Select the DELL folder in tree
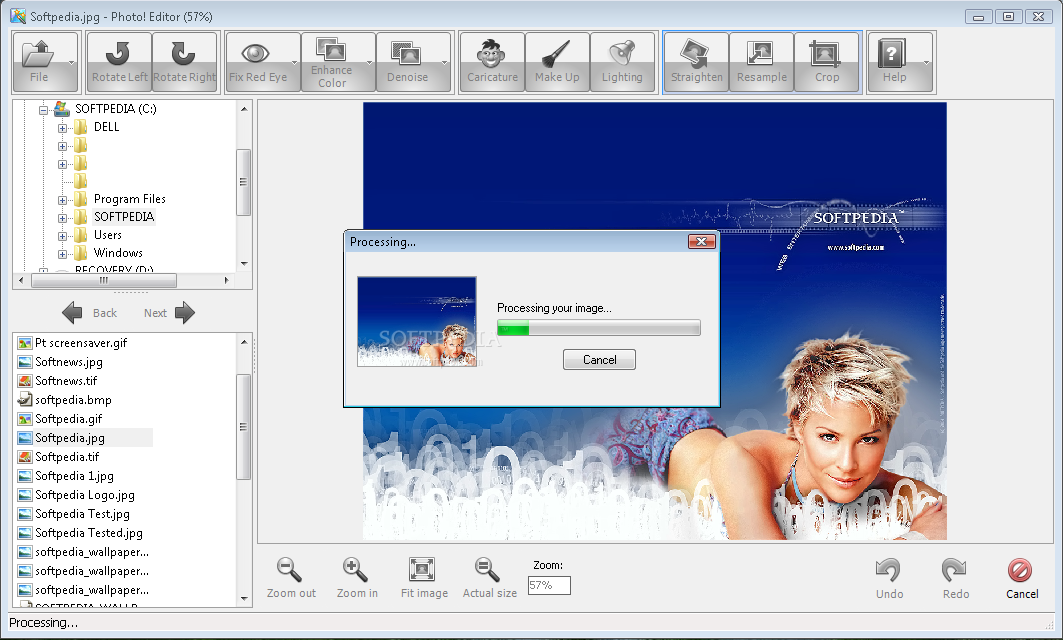This screenshot has width=1063, height=640. [x=106, y=127]
